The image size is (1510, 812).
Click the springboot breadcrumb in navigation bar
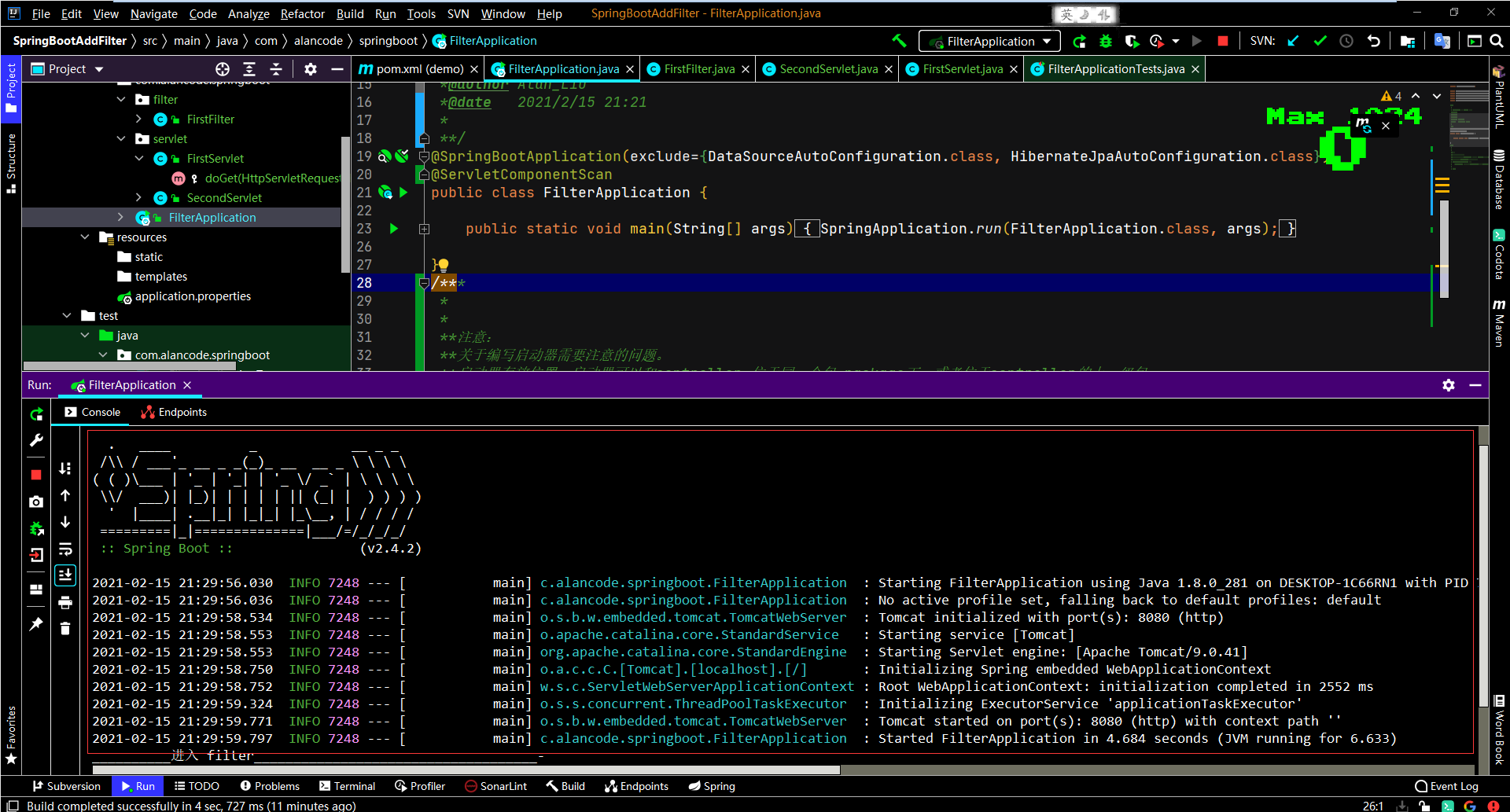(388, 41)
